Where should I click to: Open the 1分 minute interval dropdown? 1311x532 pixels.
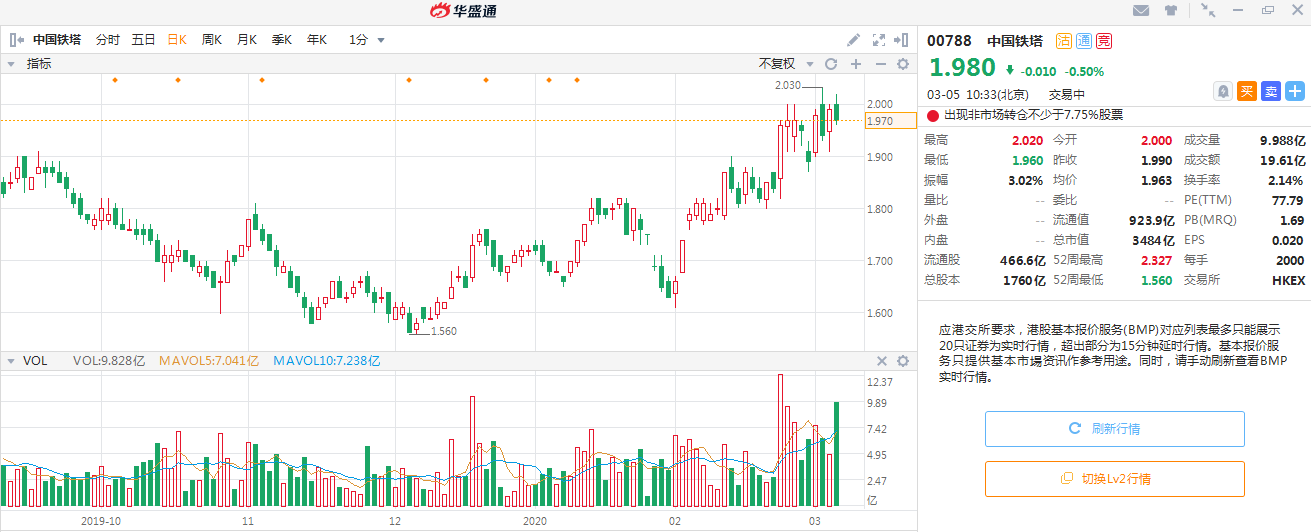pyautogui.click(x=367, y=40)
